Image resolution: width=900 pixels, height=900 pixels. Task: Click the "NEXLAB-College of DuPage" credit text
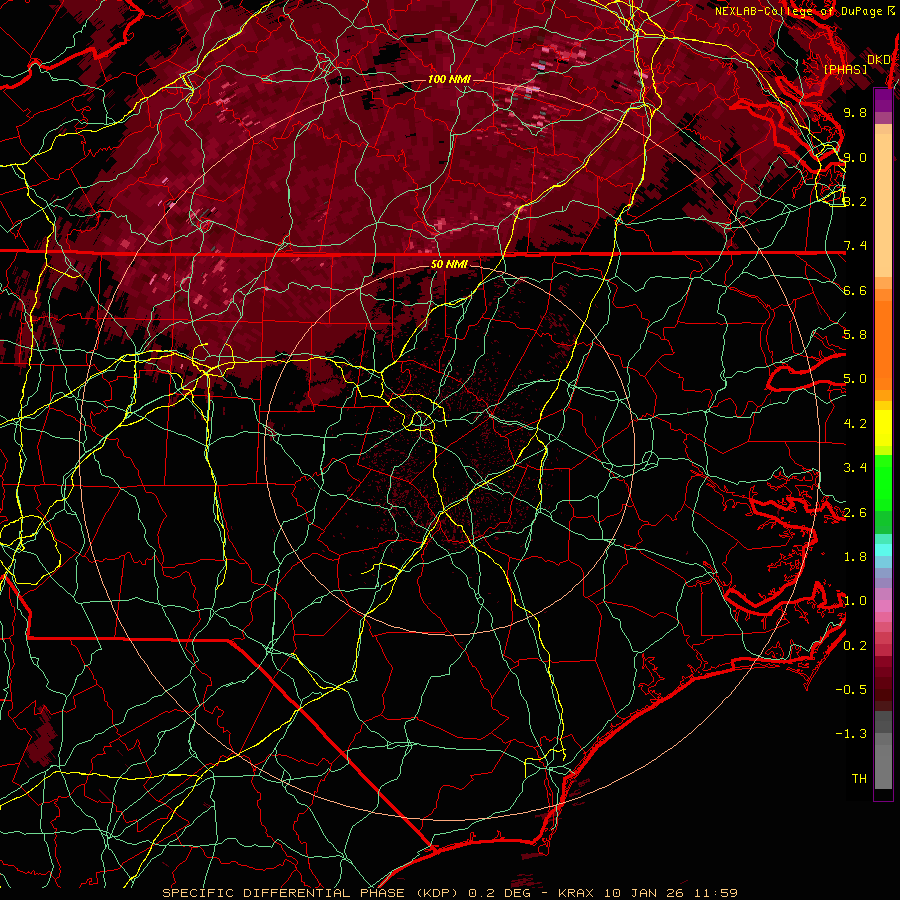coord(801,11)
